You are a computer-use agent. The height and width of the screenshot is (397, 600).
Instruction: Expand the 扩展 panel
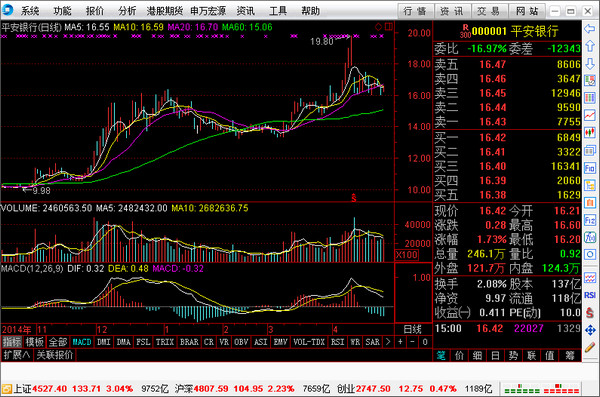(x=17, y=355)
